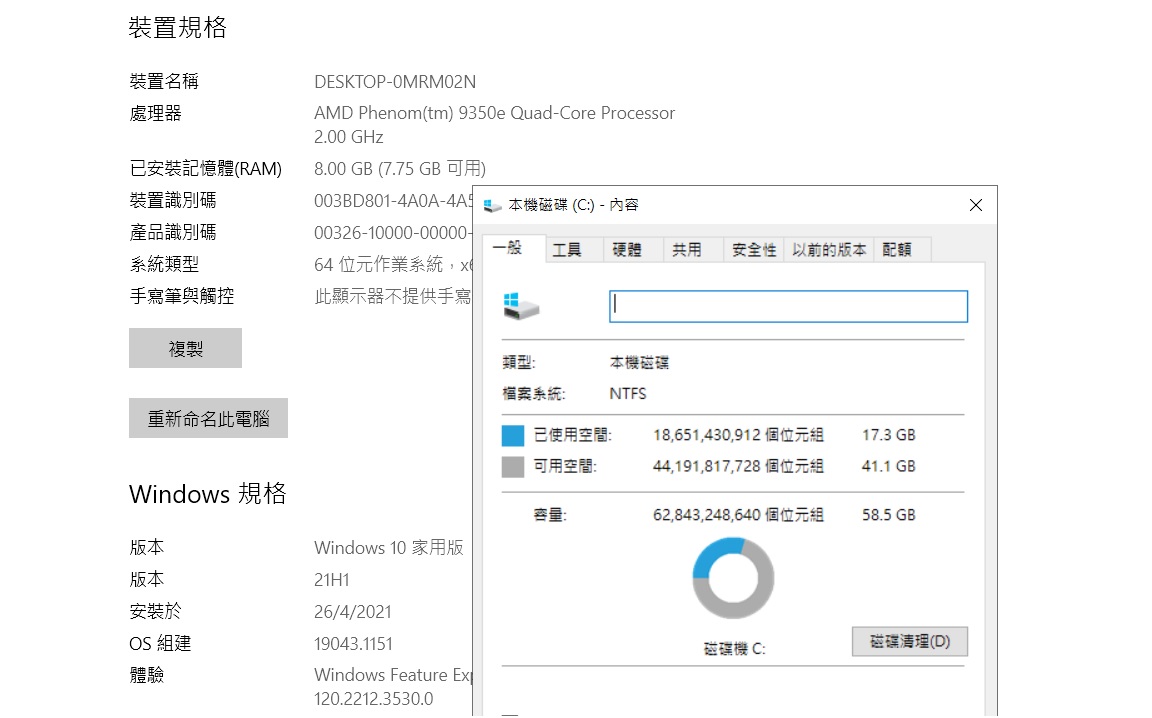Click the install date 26/4/2021
Image resolution: width=1152 pixels, height=718 pixels.
353,612
